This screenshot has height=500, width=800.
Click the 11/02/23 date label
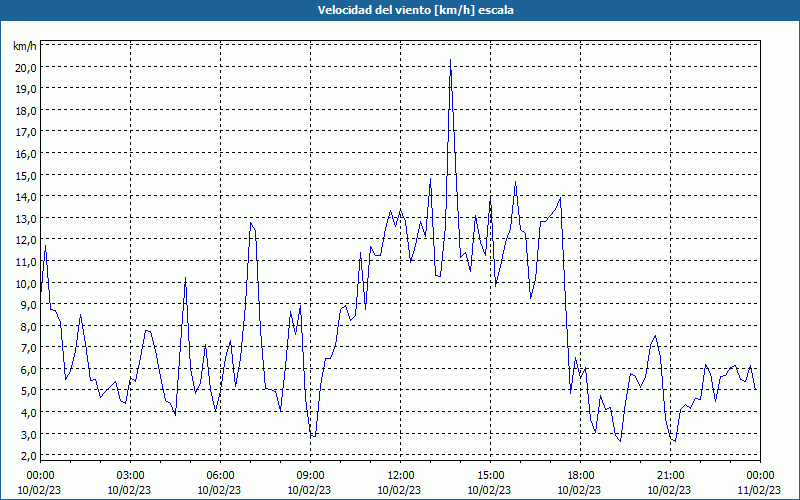(759, 490)
